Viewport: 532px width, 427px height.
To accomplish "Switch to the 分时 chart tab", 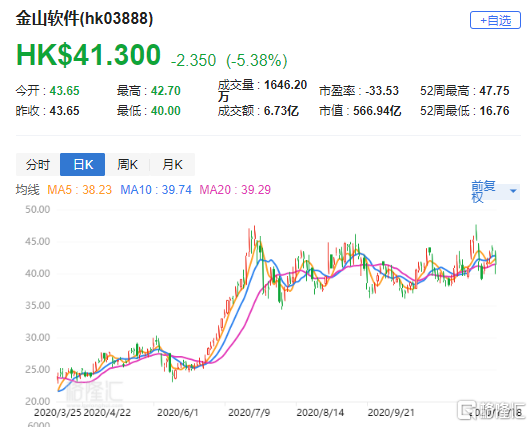I will coord(38,164).
